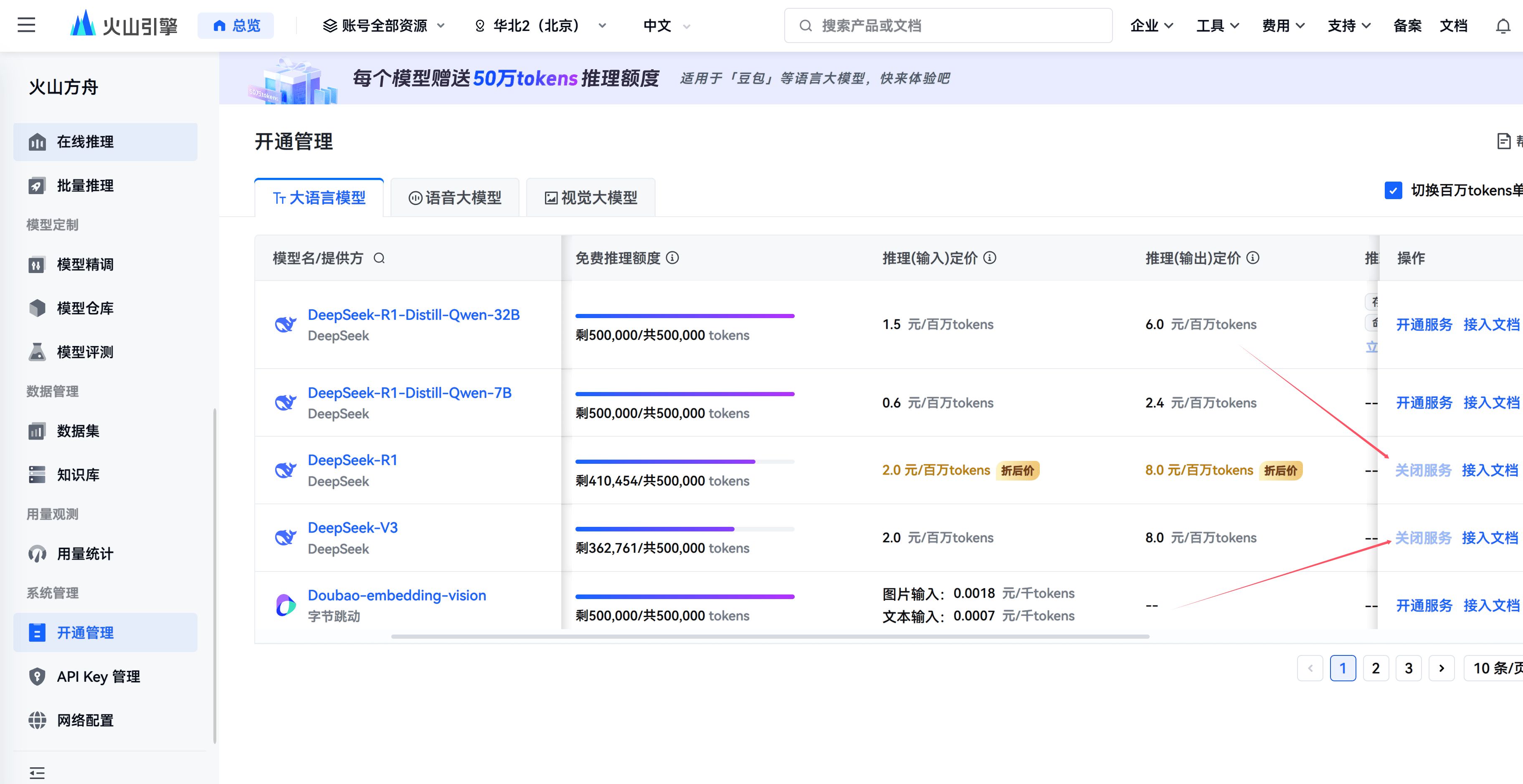Expand the 费用 menu
The width and height of the screenshot is (1523, 784).
pos(1283,25)
